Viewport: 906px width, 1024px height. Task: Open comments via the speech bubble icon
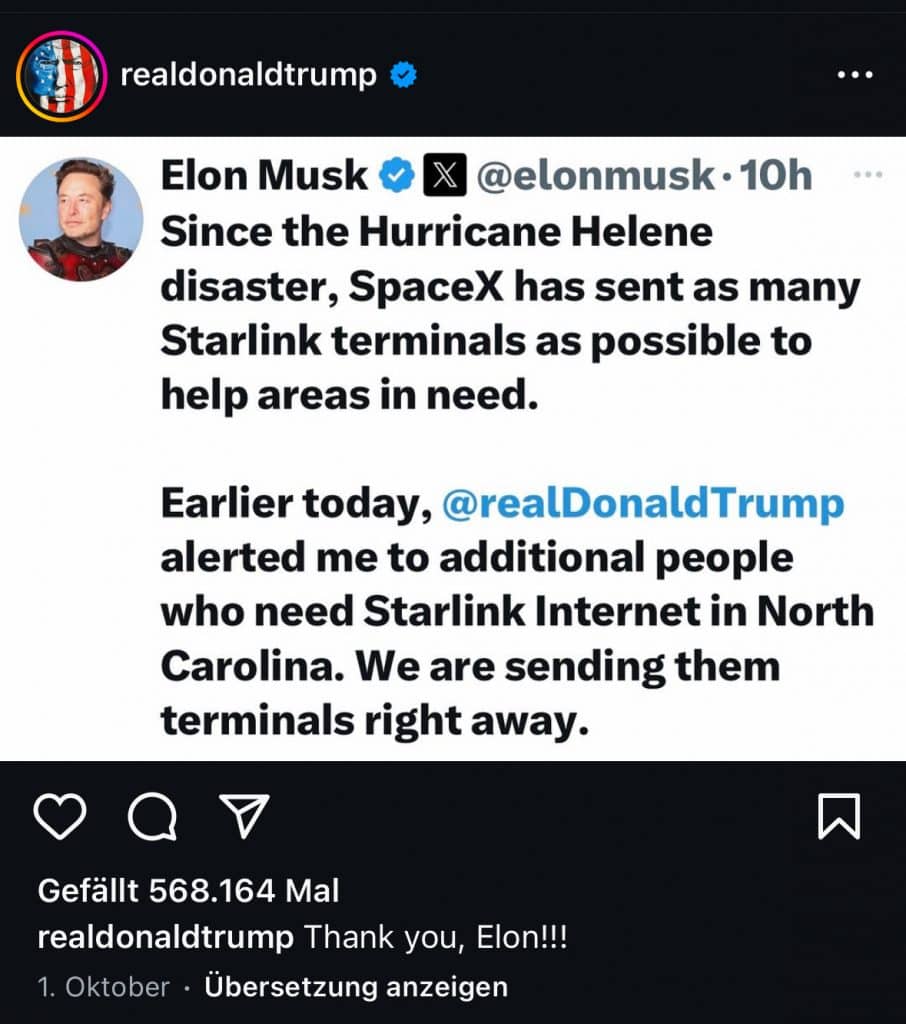pos(152,817)
